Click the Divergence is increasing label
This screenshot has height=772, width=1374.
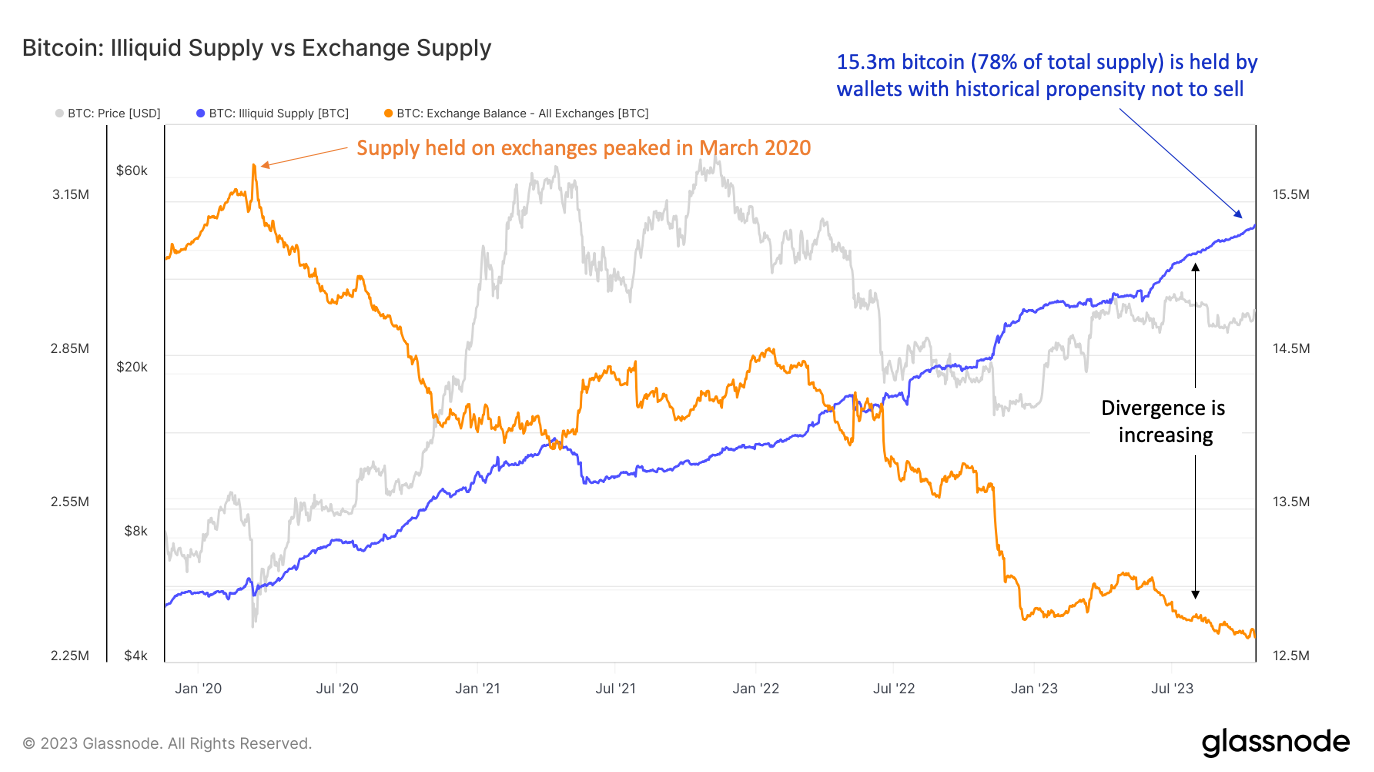click(1163, 421)
